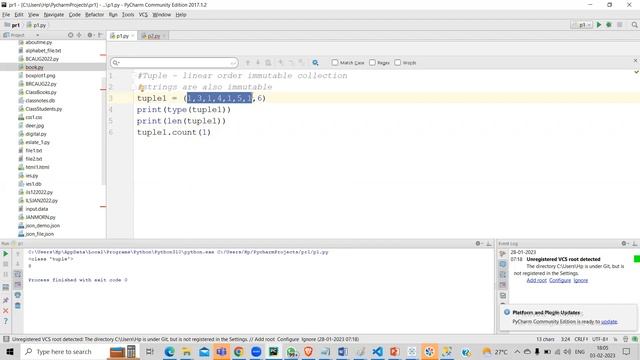
Task: Open Search Everywhere magnifier in top toolbar
Action: click(634, 25)
